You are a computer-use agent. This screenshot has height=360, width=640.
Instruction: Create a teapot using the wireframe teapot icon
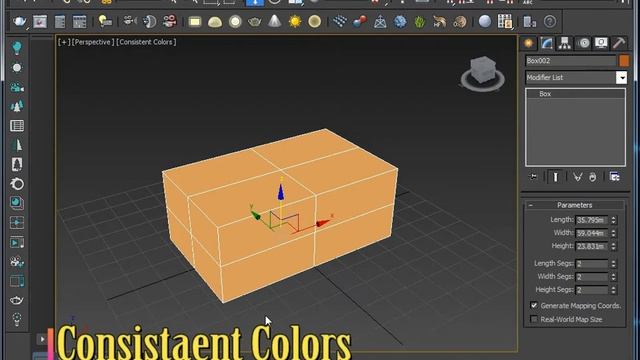[255, 21]
